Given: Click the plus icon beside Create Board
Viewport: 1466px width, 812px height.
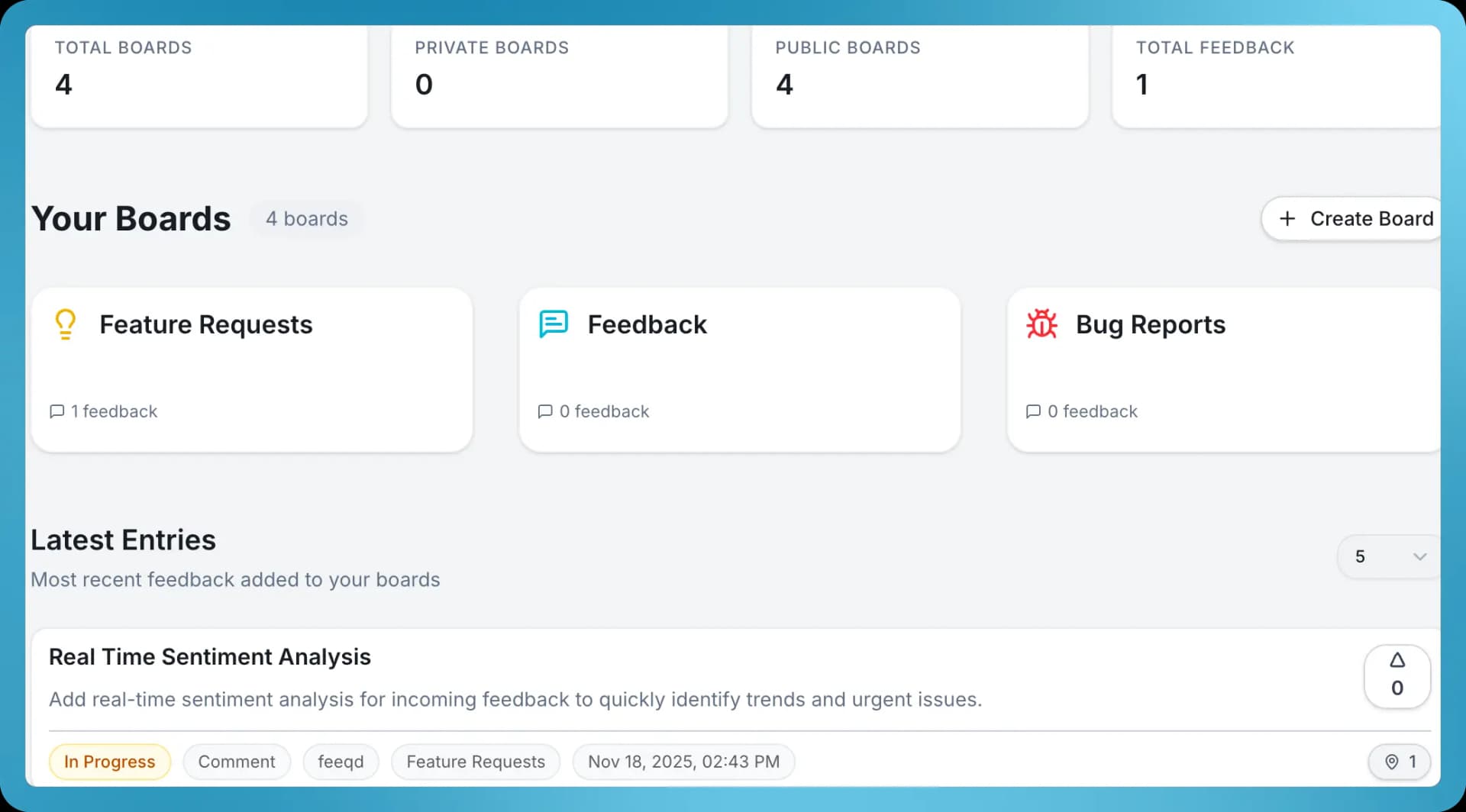Looking at the screenshot, I should (x=1287, y=219).
